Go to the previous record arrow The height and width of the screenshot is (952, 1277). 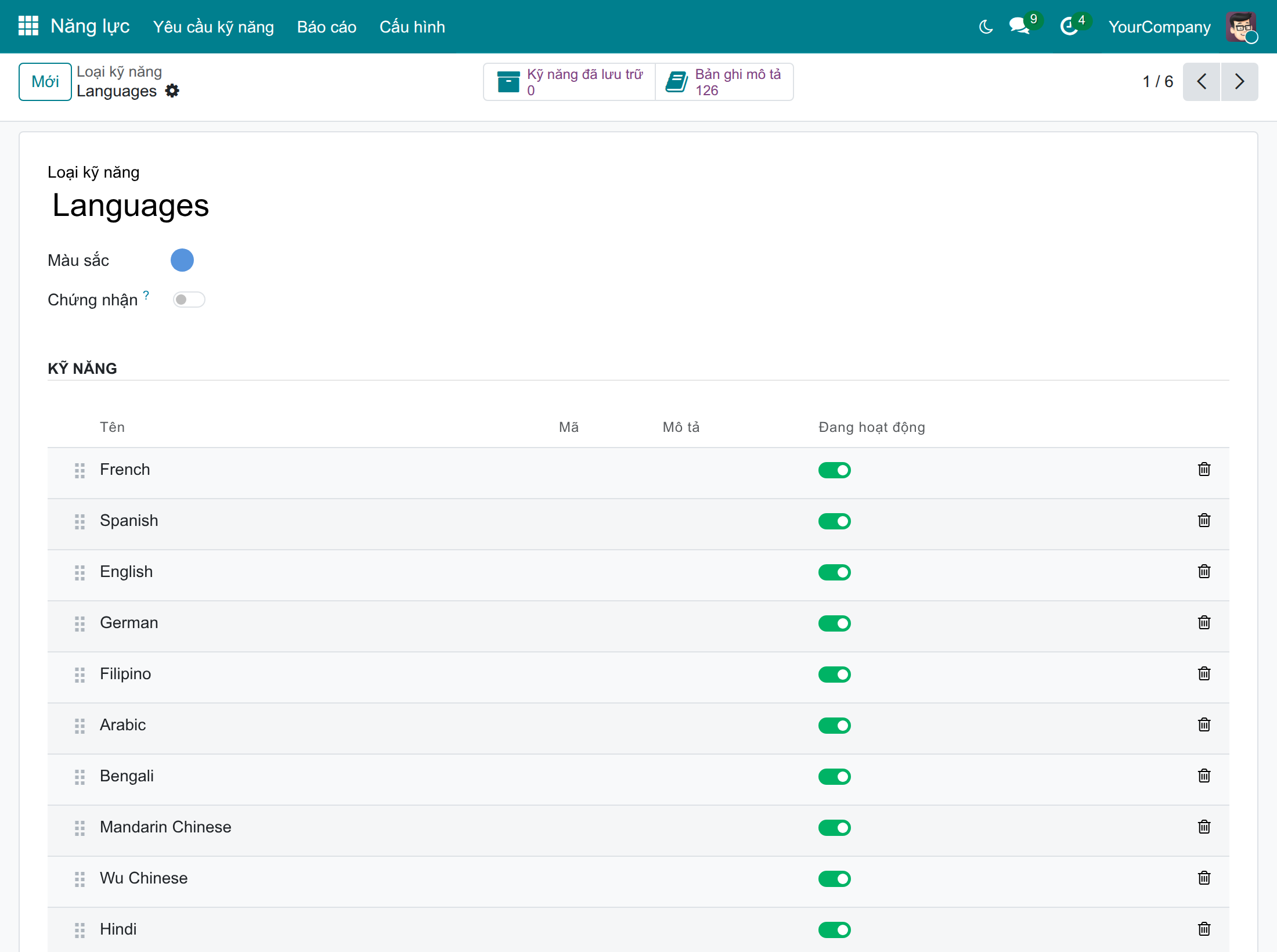click(1202, 81)
